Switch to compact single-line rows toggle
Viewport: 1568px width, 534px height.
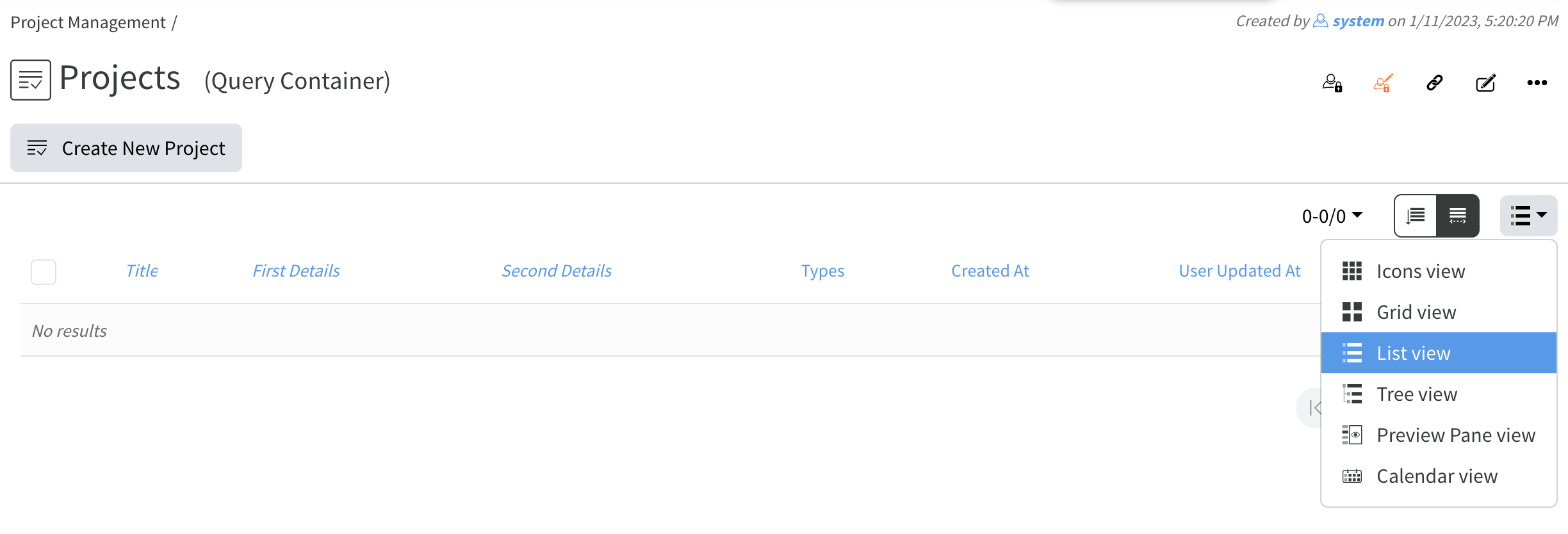(1458, 216)
